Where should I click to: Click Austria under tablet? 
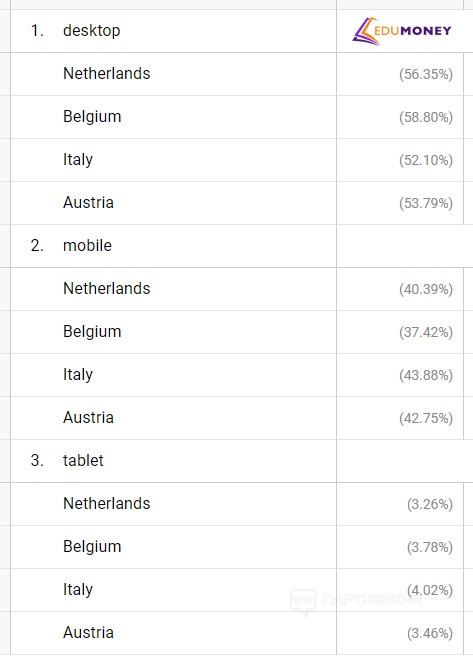(88, 633)
